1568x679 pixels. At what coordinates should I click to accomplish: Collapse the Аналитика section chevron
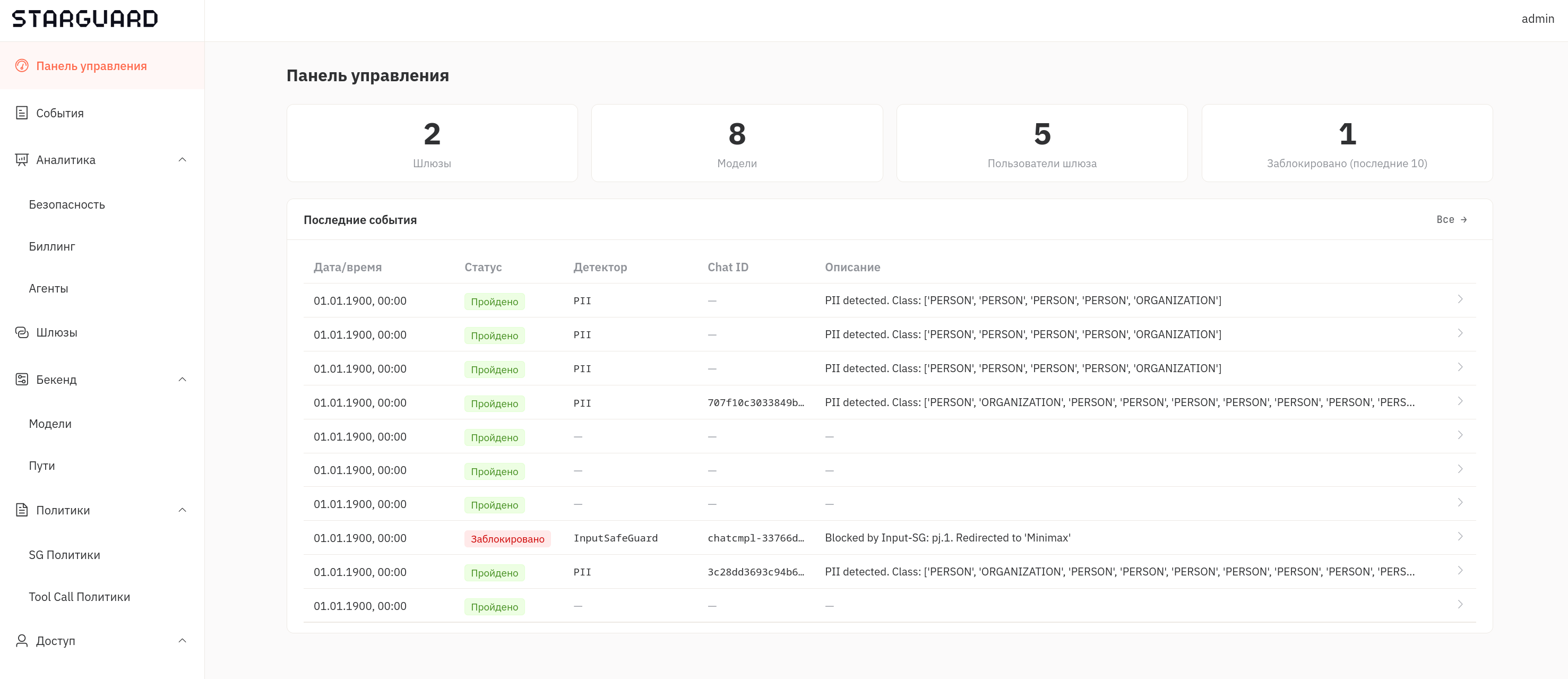(182, 160)
